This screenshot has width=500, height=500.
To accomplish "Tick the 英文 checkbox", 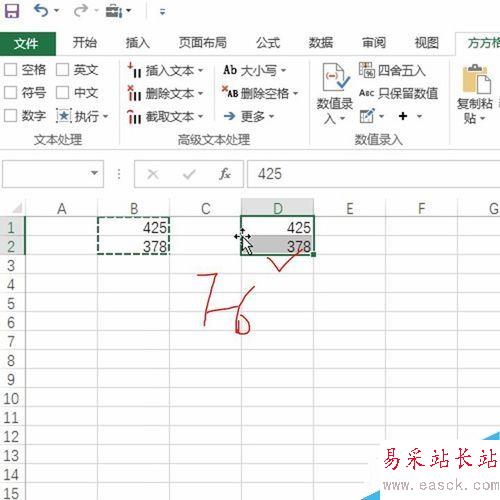I will [x=62, y=70].
